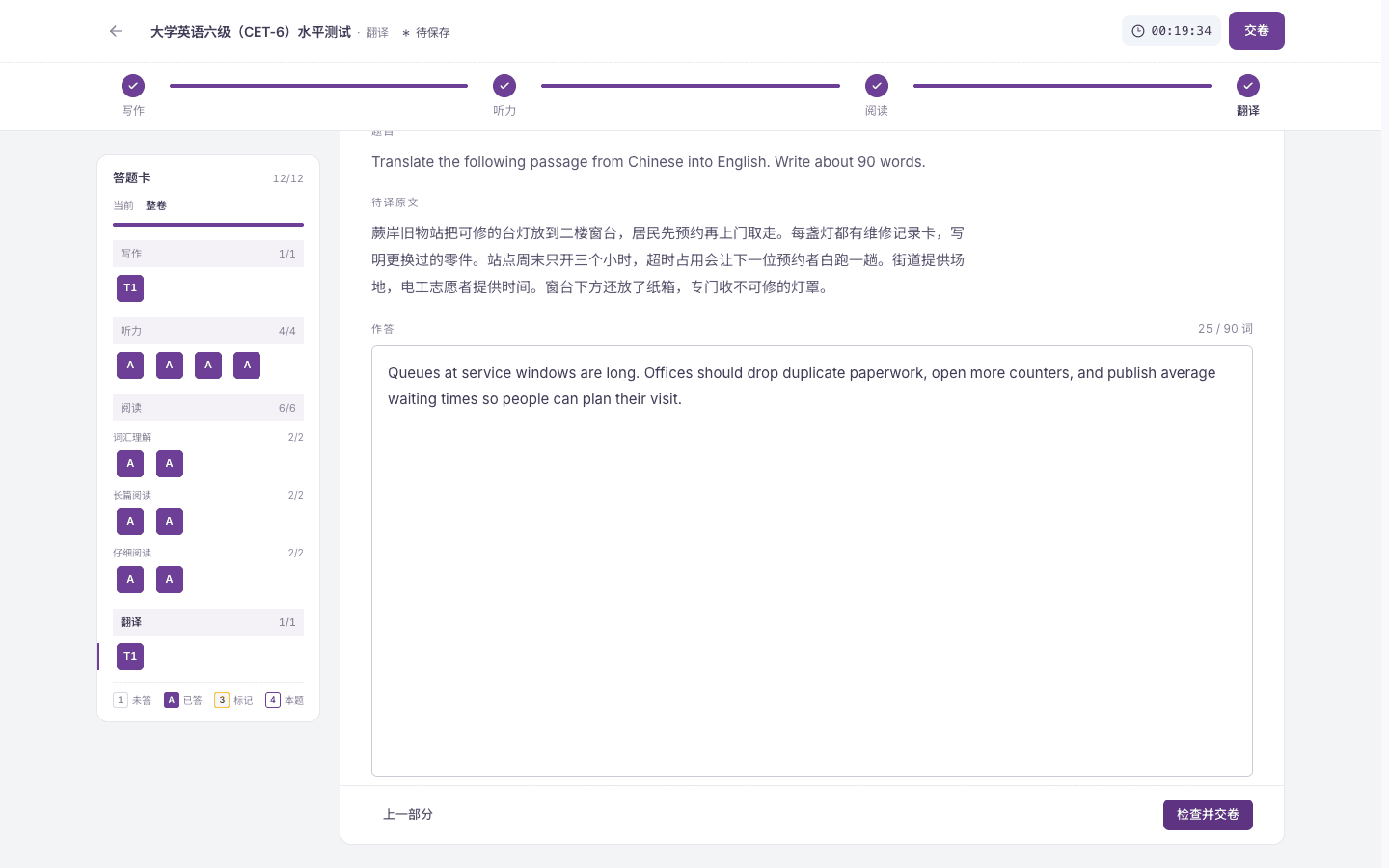Image resolution: width=1389 pixels, height=868 pixels.
Task: Click the exam title 大学英语六级（CET-6）水平测试
Action: 251,32
